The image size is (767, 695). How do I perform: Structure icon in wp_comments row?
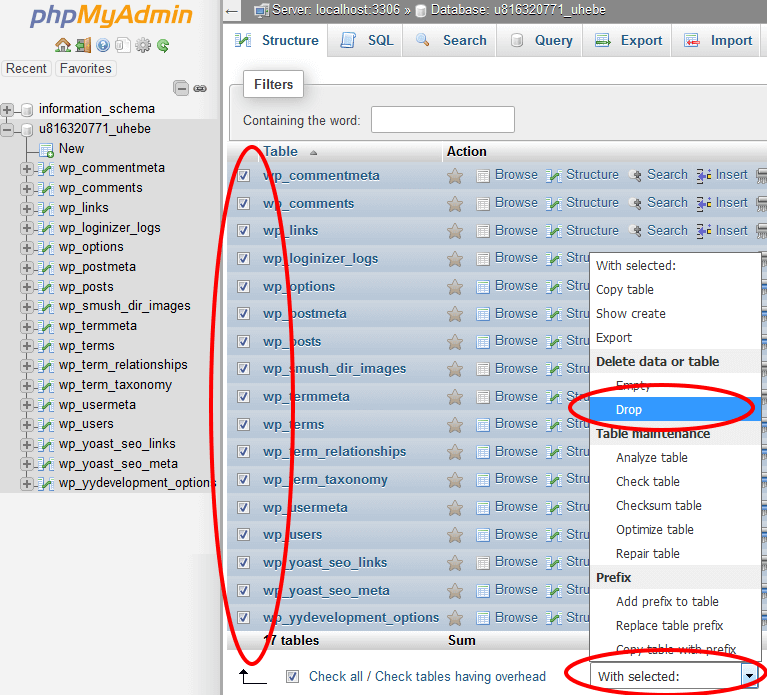point(554,203)
